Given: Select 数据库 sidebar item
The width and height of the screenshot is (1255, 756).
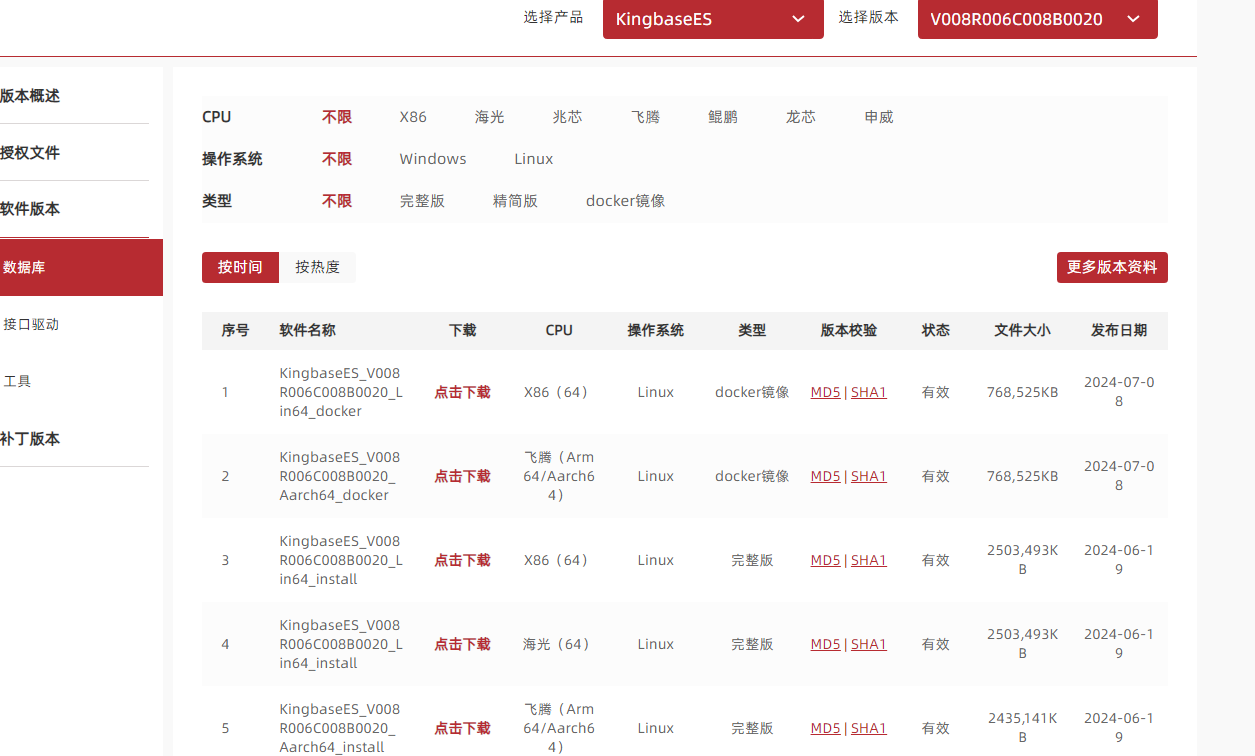Looking at the screenshot, I should coord(81,267).
